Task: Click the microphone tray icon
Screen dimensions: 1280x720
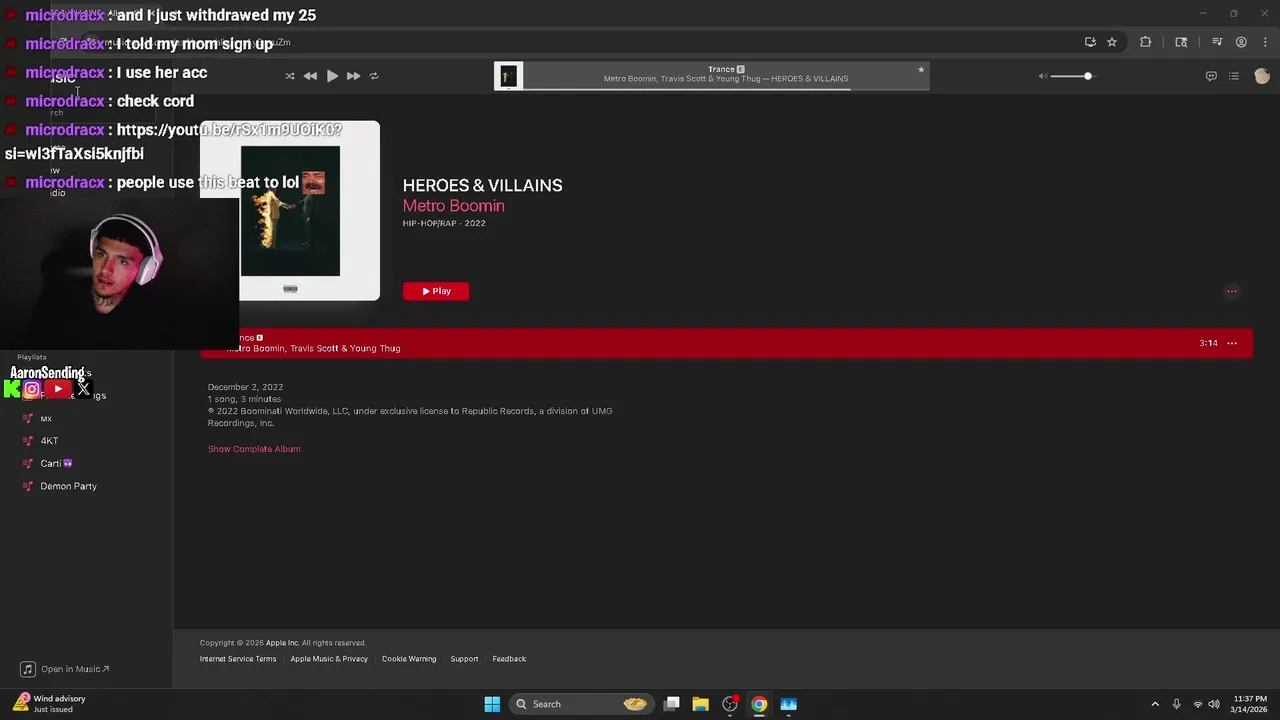Action: pos(1177,704)
